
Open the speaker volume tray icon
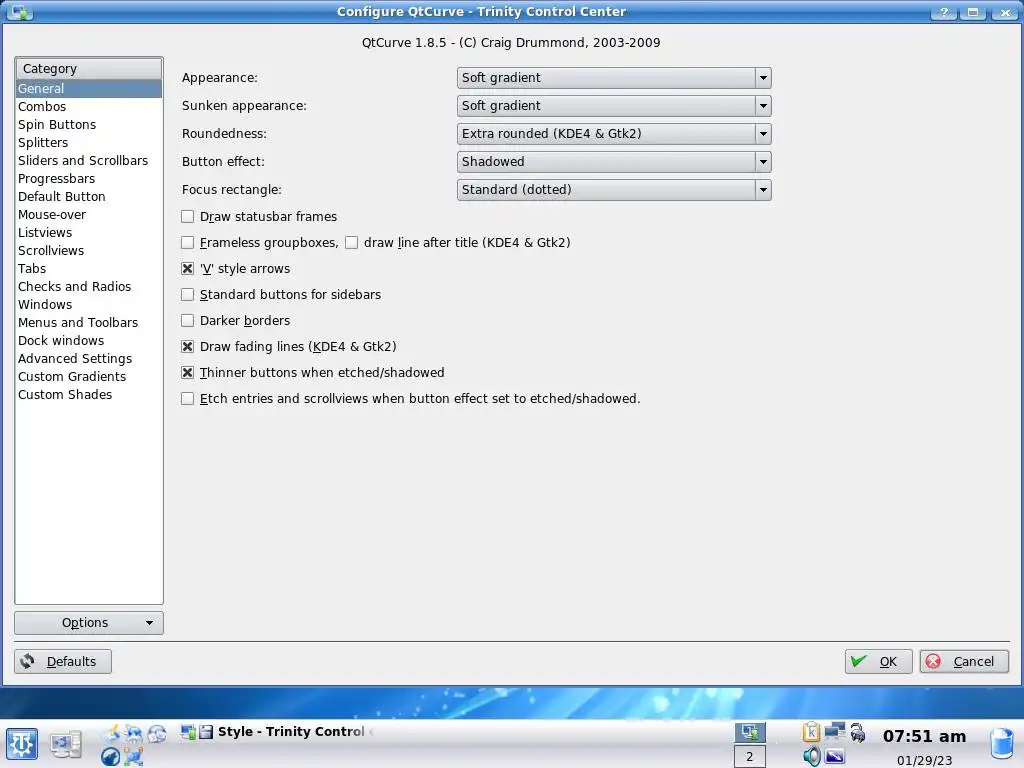coord(812,756)
